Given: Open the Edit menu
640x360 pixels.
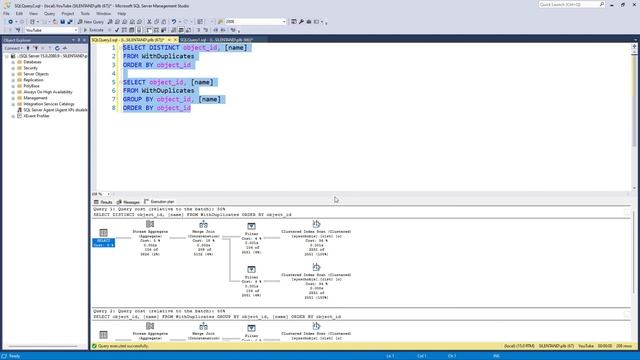Looking at the screenshot, I should click(x=19, y=13).
